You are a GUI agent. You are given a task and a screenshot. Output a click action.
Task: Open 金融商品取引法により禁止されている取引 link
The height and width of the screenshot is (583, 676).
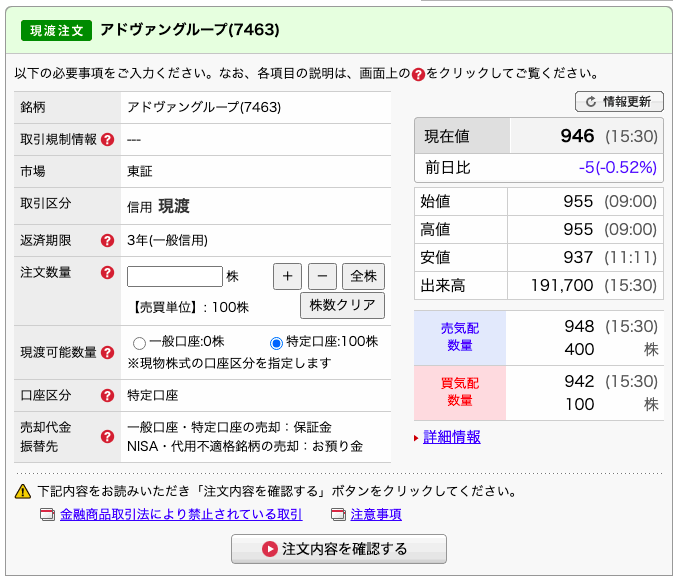[180, 515]
